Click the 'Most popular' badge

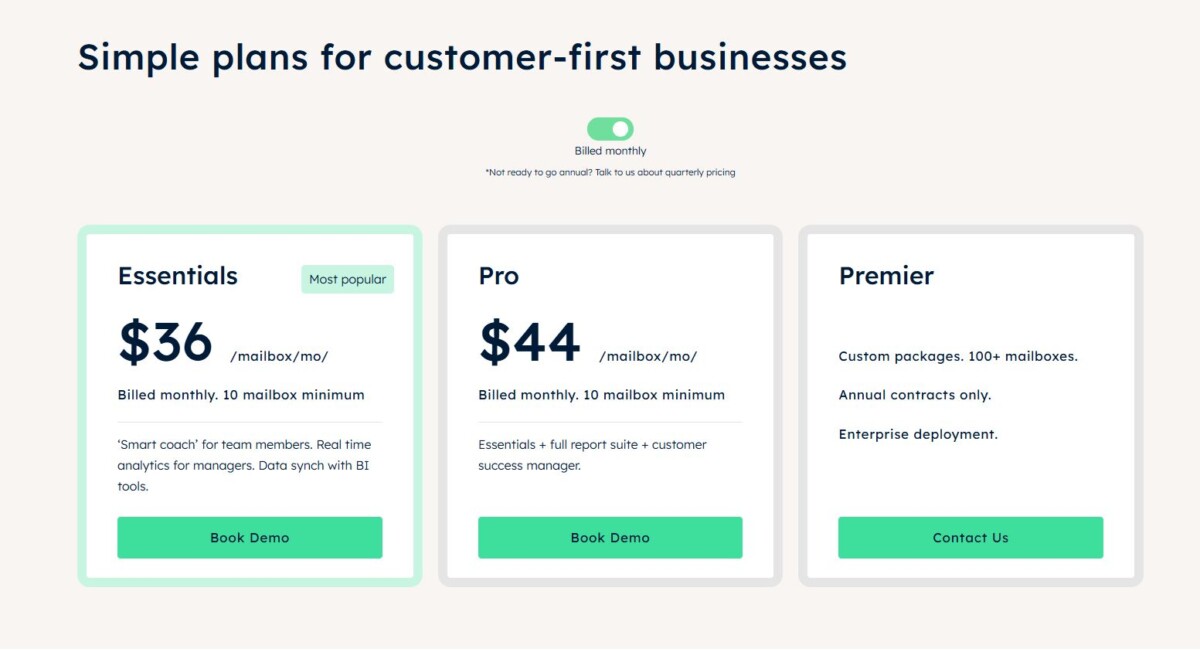point(347,280)
